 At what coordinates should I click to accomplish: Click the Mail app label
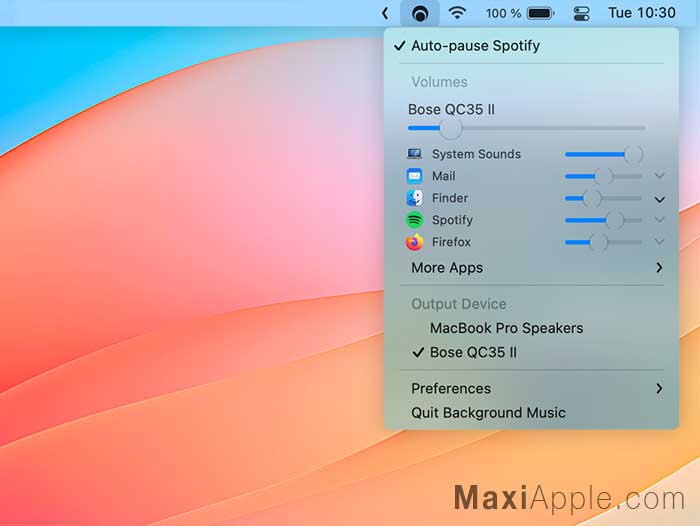coord(444,176)
